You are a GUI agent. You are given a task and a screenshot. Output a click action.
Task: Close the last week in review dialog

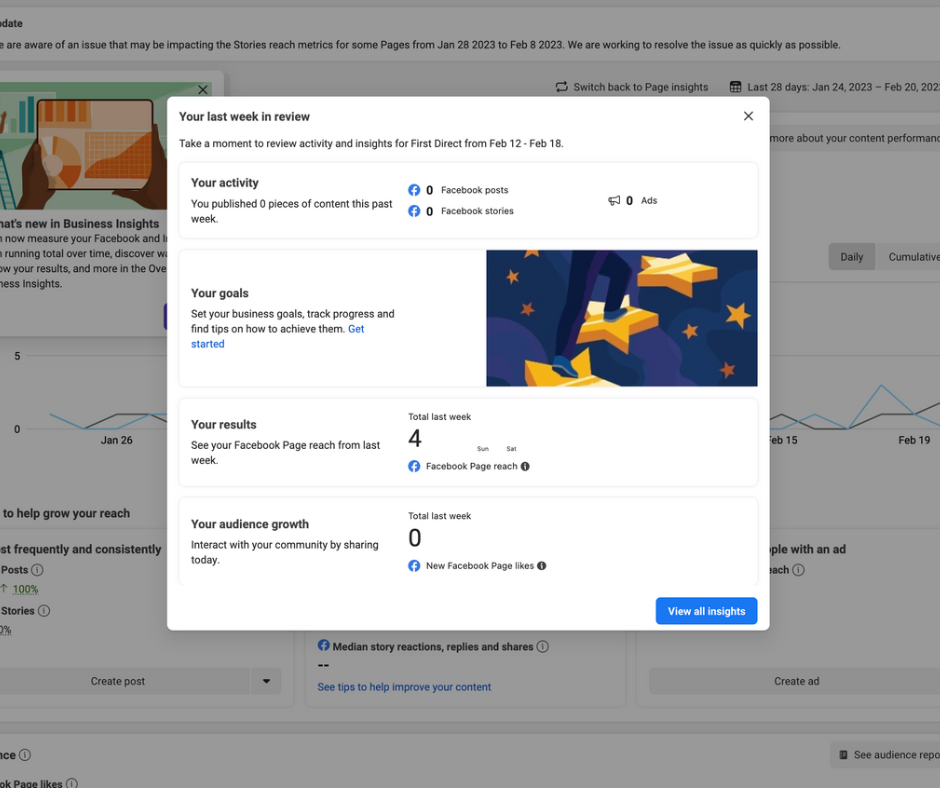(748, 116)
